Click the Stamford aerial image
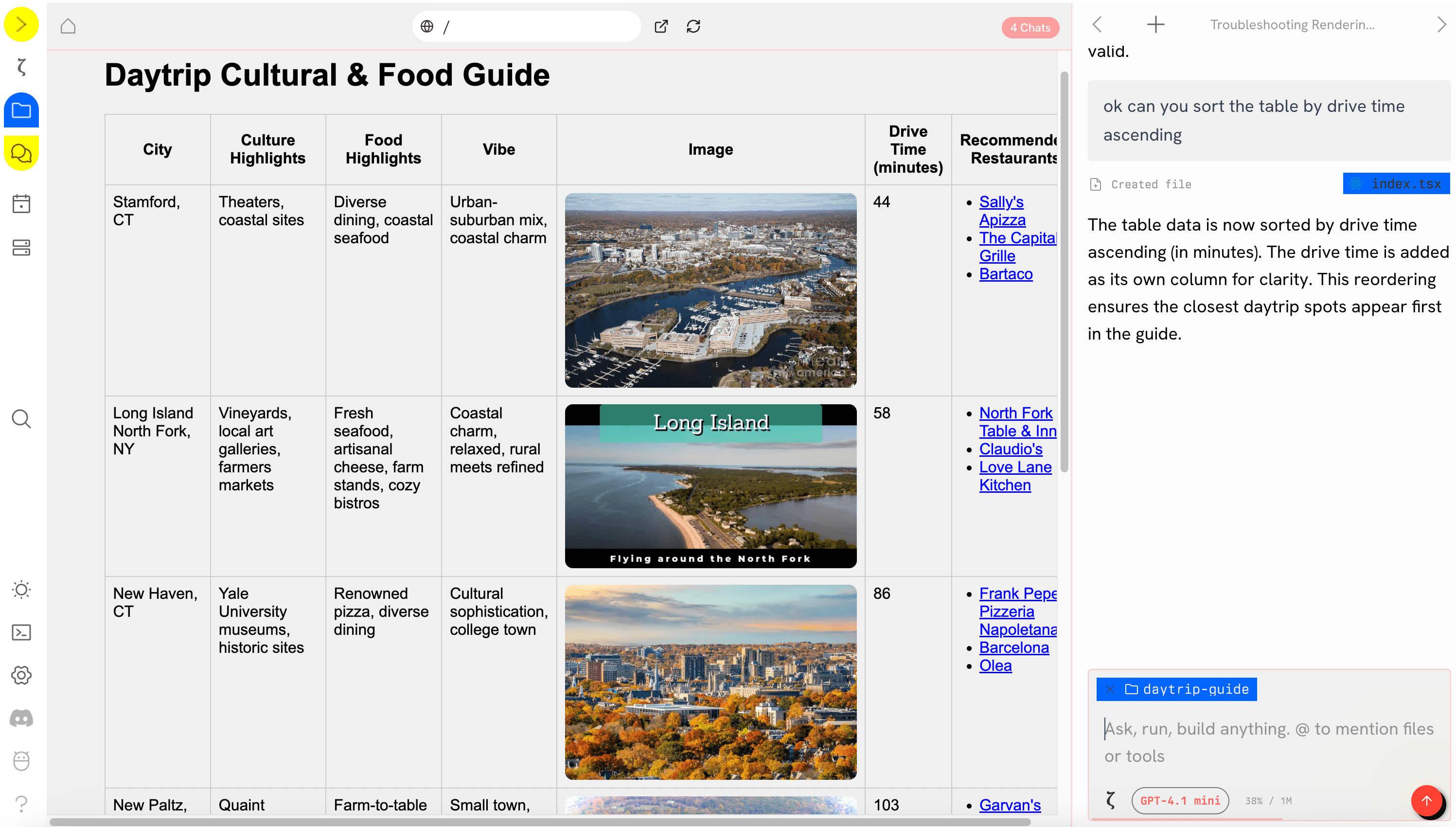 click(710, 290)
